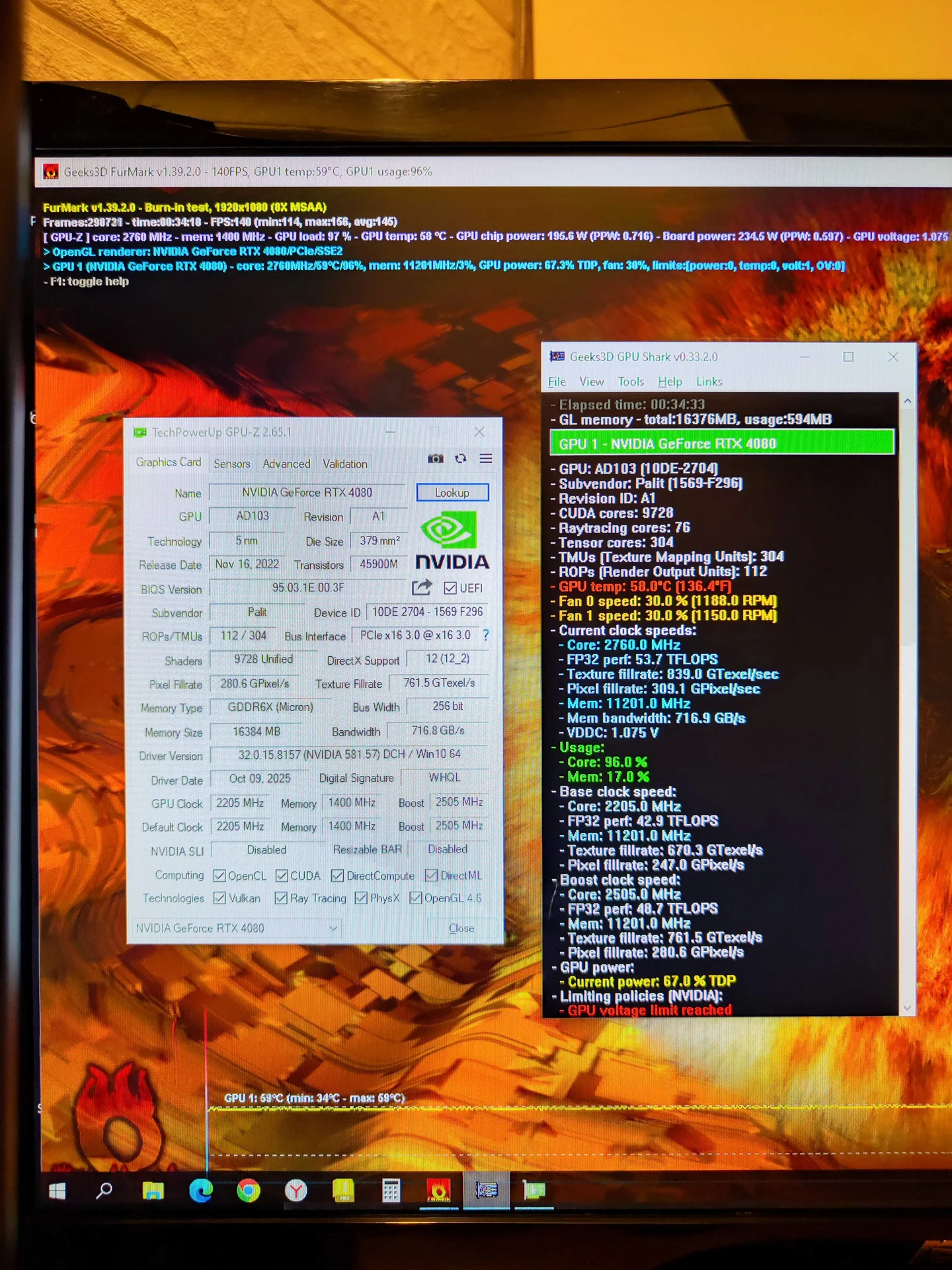The height and width of the screenshot is (1270, 952).
Task: Click GPU Shark scrollbar up arrow
Action: (907, 401)
